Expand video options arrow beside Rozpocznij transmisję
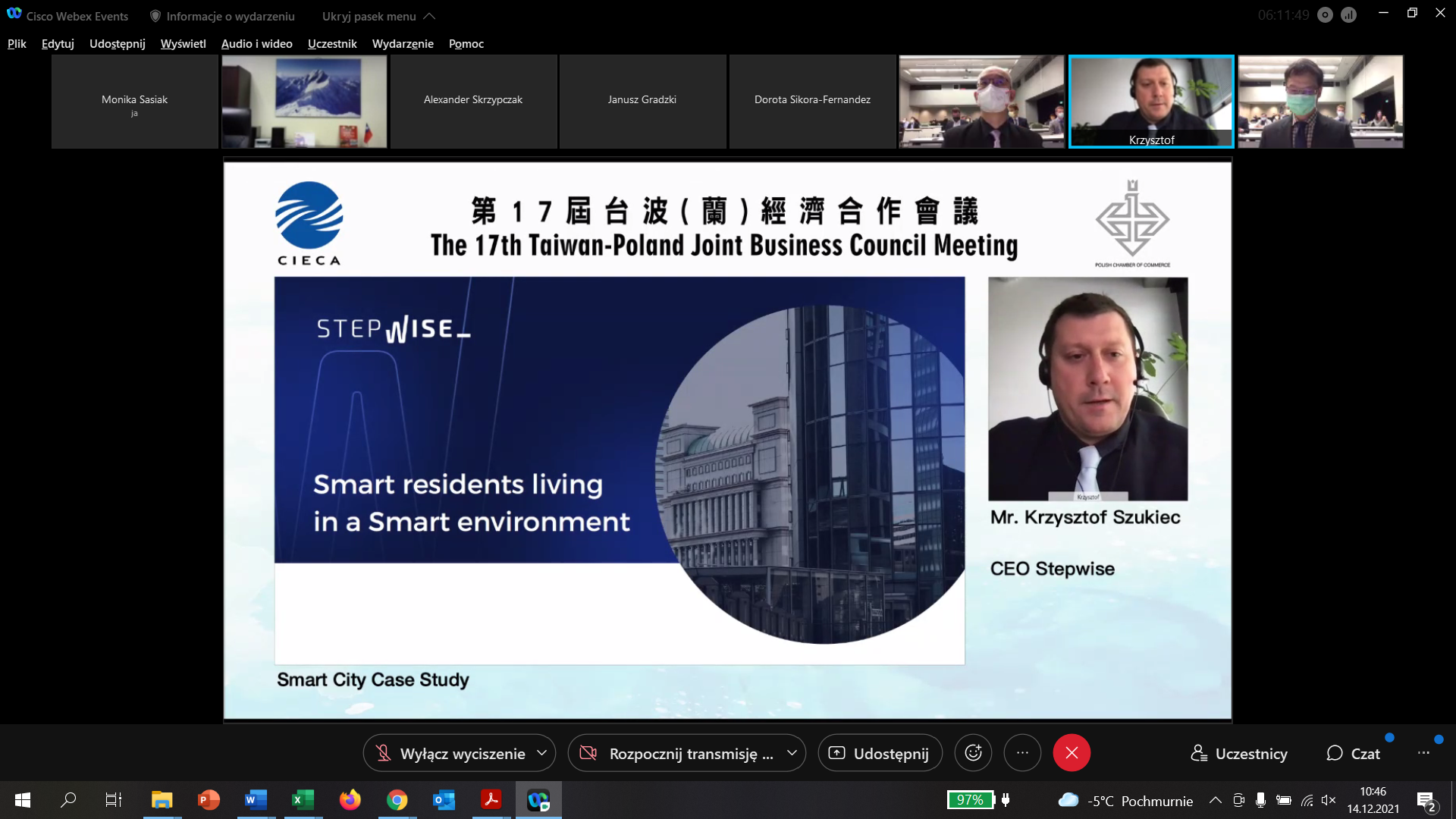This screenshot has height=819, width=1456. [792, 753]
